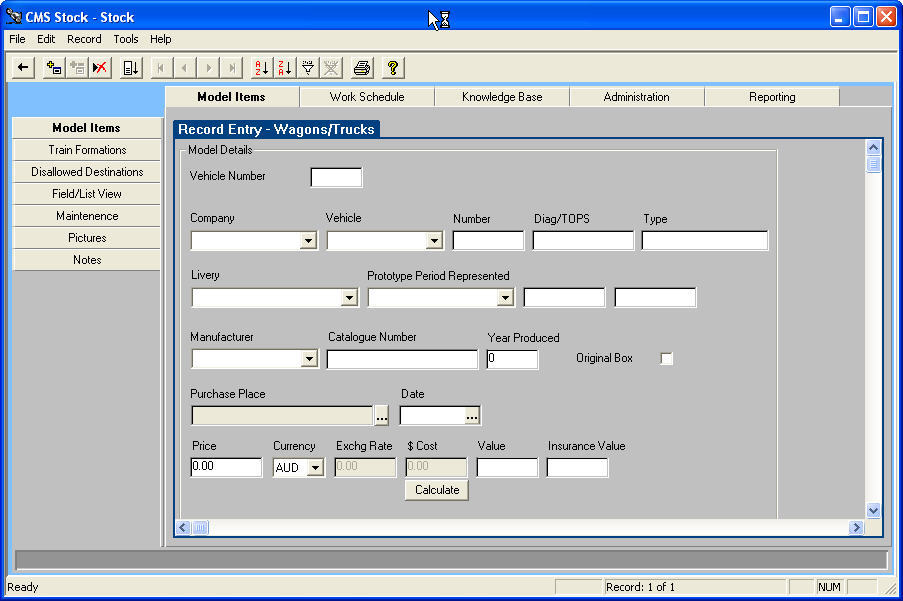Open the Manufacturer dropdown
The height and width of the screenshot is (601, 903).
coord(309,359)
